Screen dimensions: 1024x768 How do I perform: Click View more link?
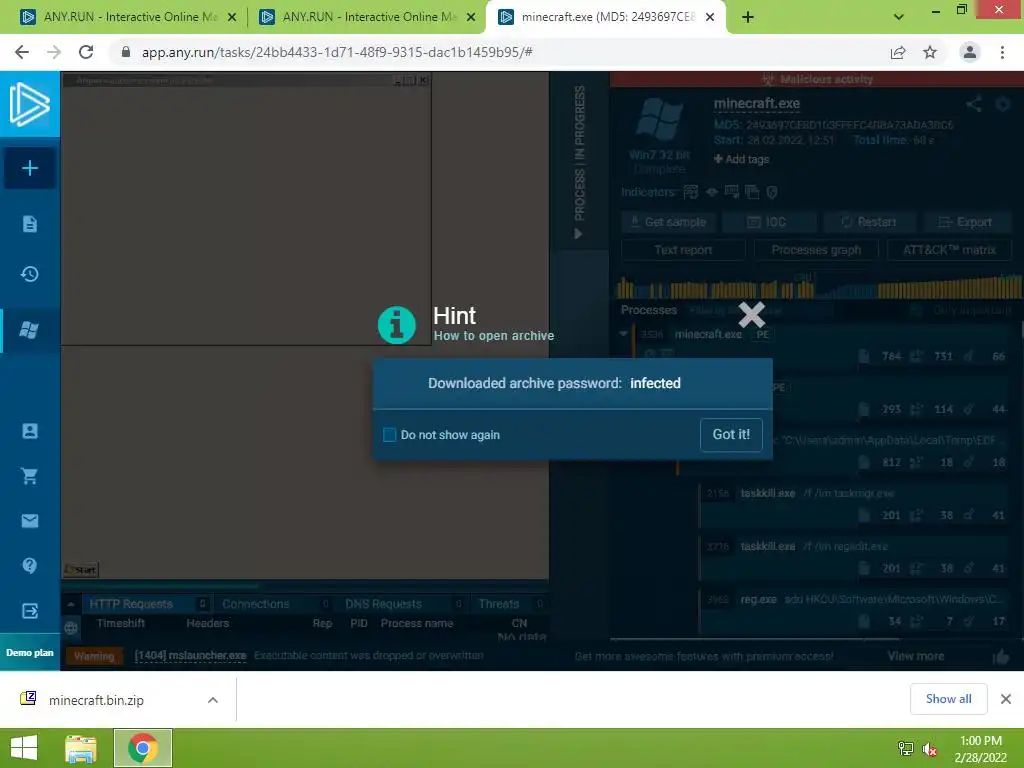915,656
